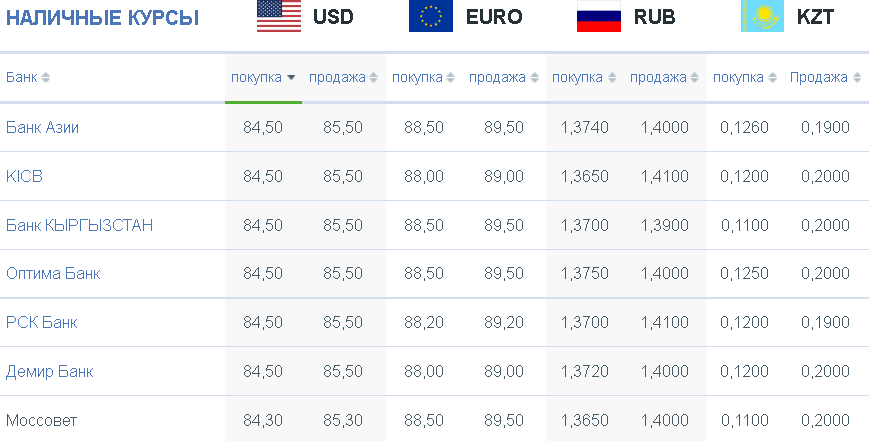Open the Демир Банк link

49,372
